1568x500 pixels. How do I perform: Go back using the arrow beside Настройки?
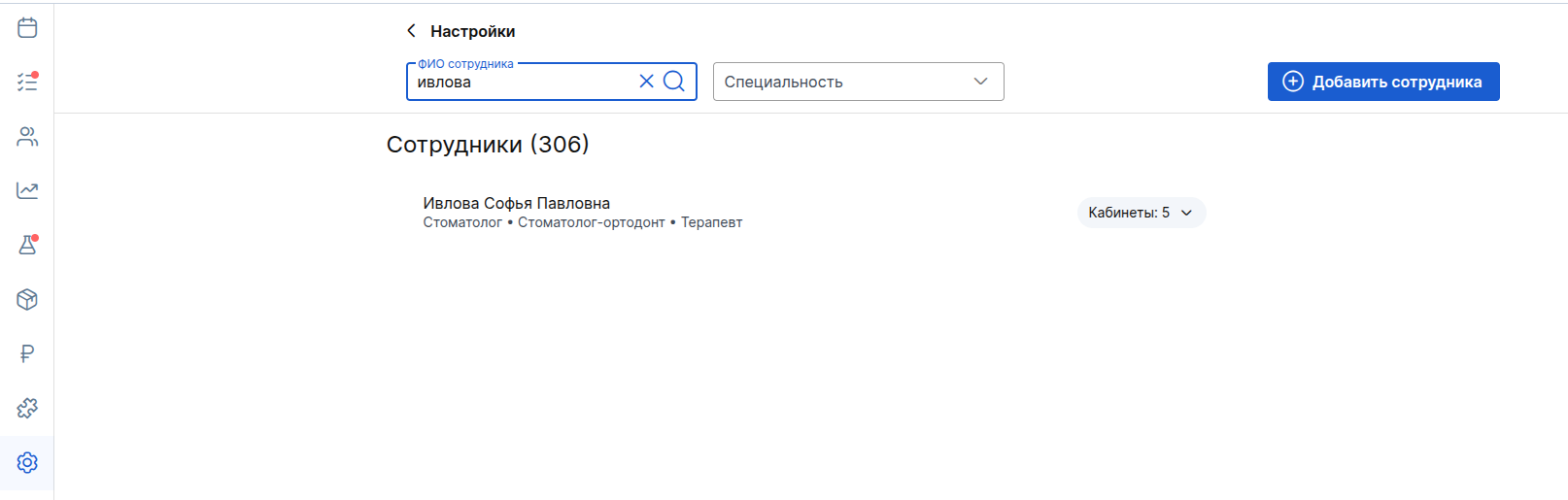pos(411,31)
